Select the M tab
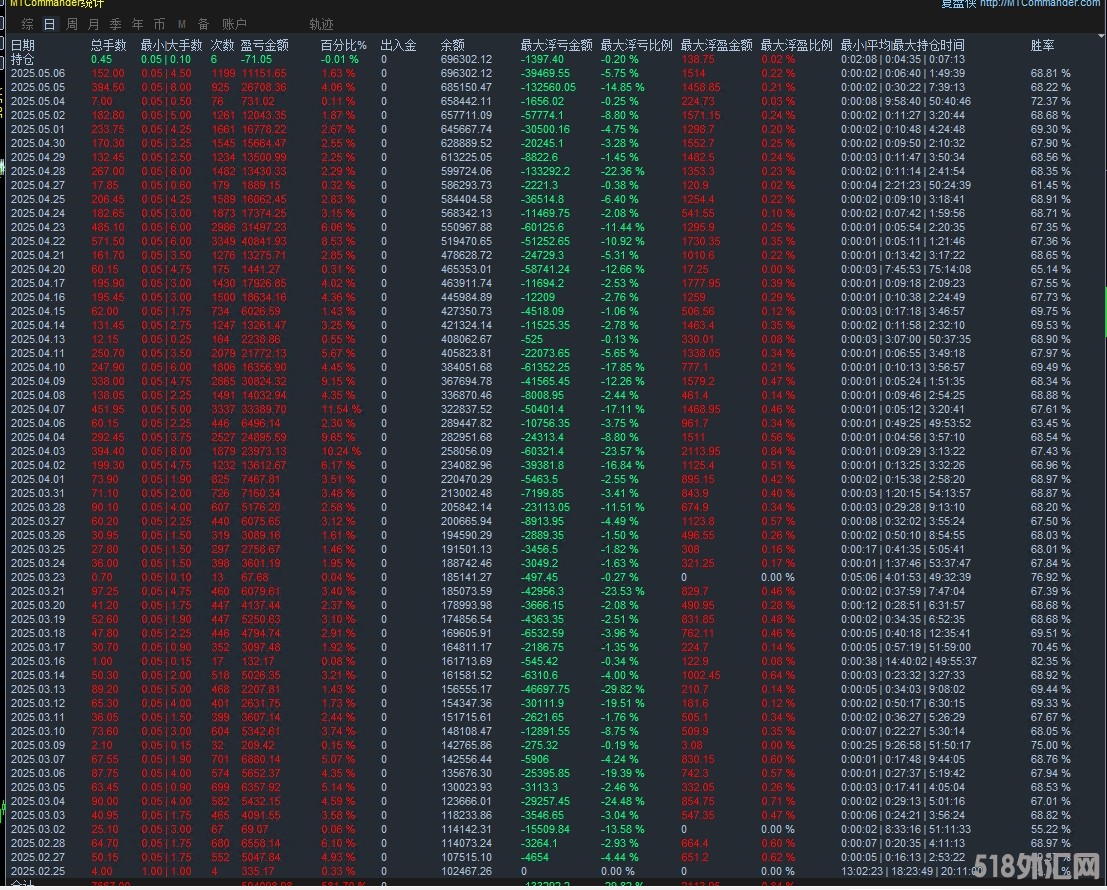This screenshot has height=890, width=1107. point(182,24)
